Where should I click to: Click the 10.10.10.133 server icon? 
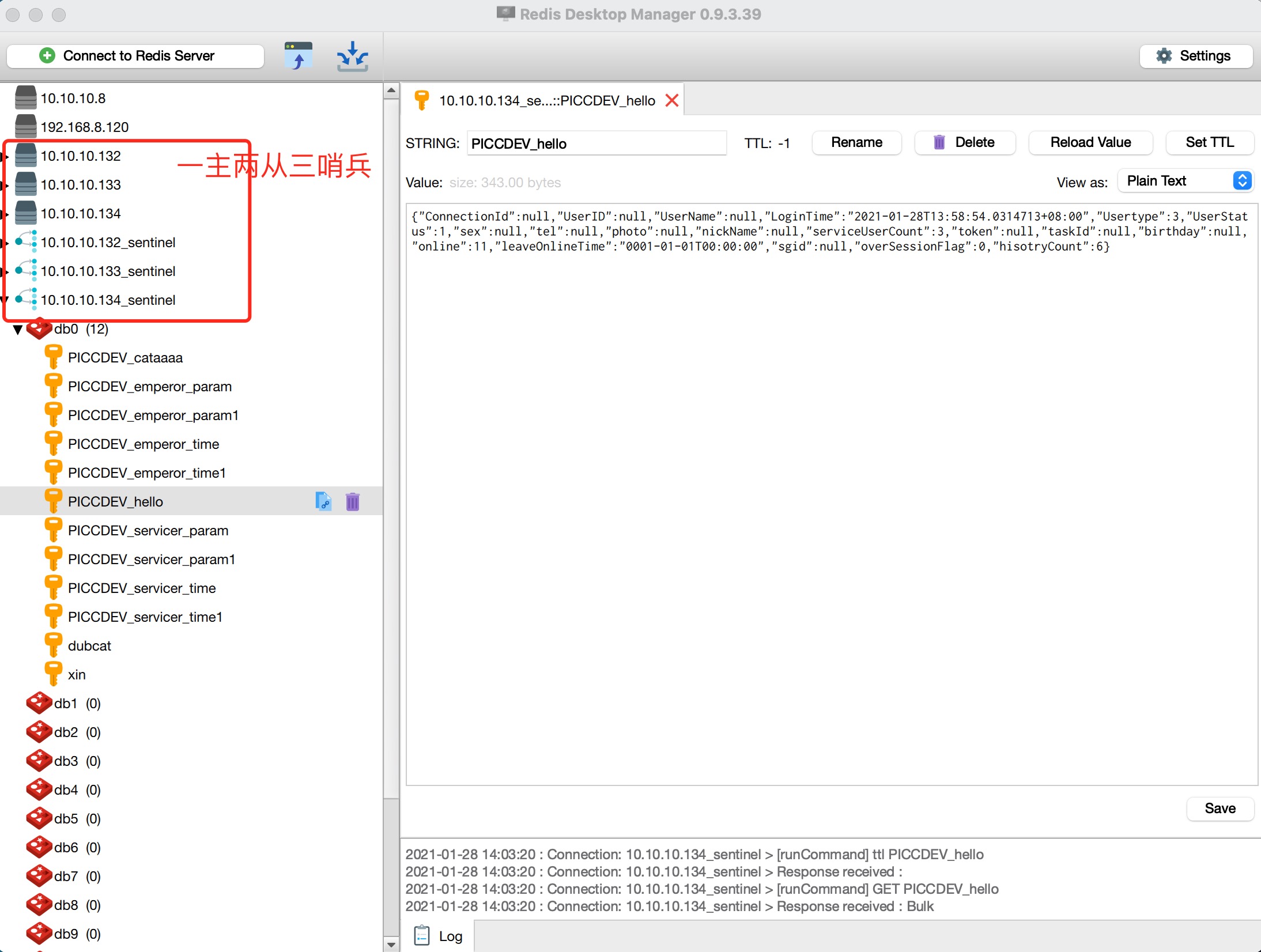tap(26, 184)
